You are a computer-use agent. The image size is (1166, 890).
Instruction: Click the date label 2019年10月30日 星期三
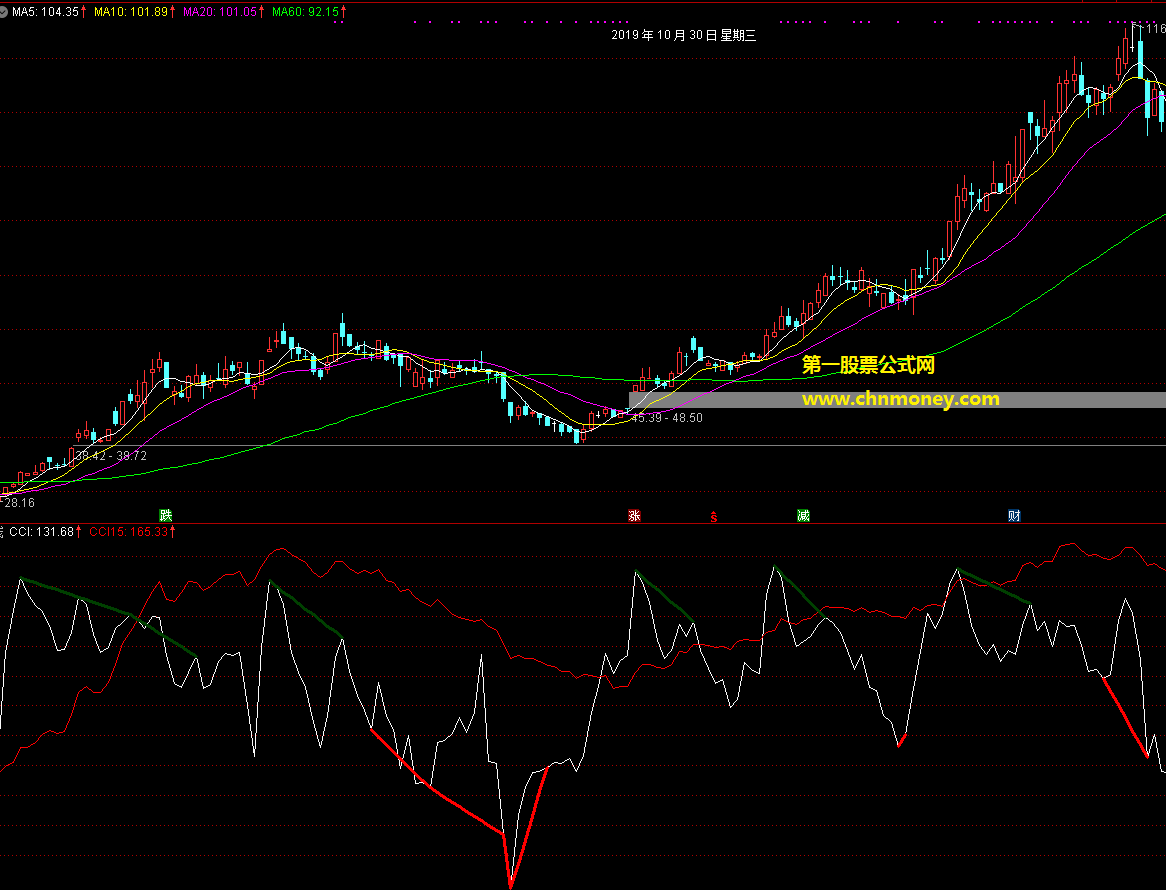click(x=683, y=35)
